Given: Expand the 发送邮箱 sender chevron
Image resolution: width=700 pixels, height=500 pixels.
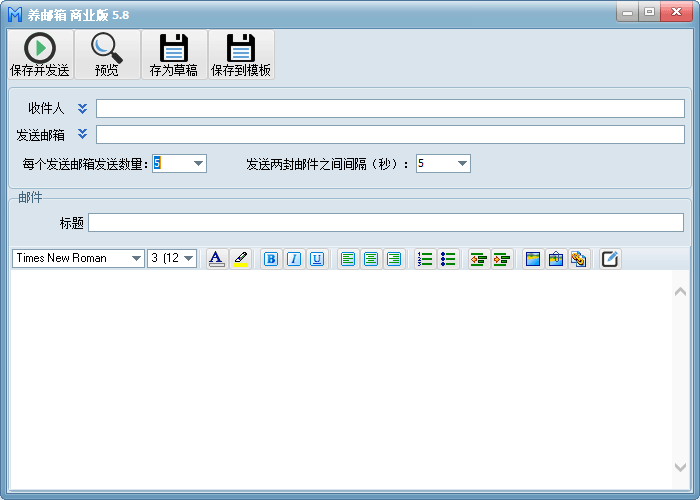Looking at the screenshot, I should [x=82, y=134].
